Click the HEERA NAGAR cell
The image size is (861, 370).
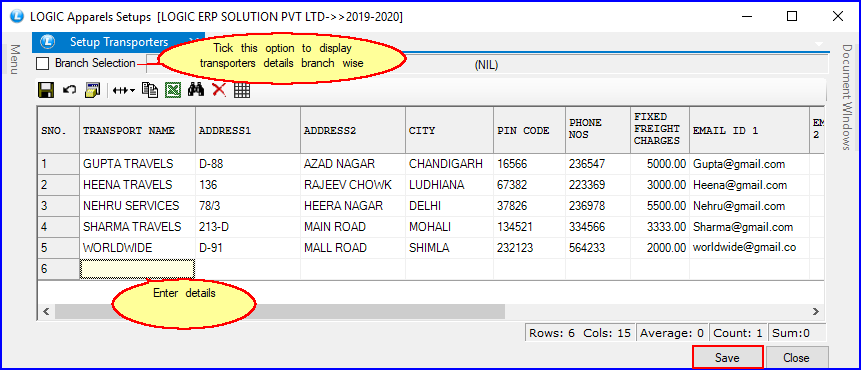[x=353, y=206]
